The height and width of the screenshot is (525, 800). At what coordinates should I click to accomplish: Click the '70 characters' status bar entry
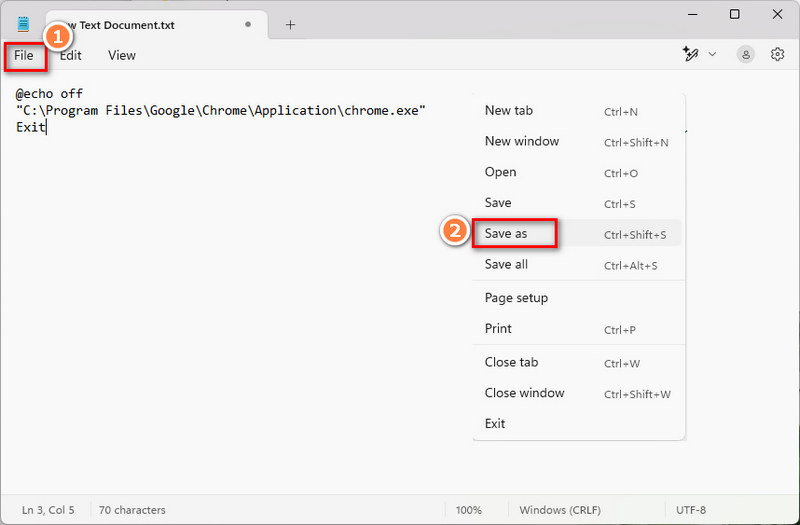[132, 510]
